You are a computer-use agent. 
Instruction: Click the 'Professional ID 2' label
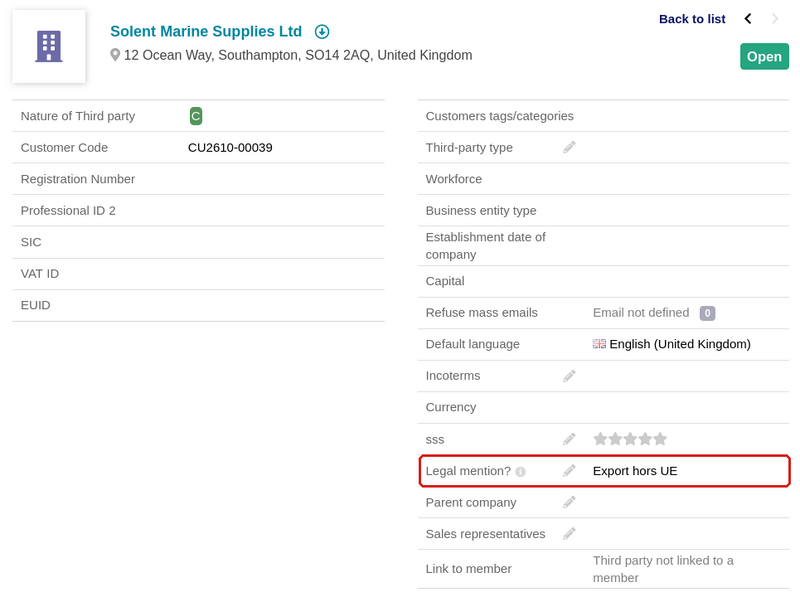(x=68, y=211)
